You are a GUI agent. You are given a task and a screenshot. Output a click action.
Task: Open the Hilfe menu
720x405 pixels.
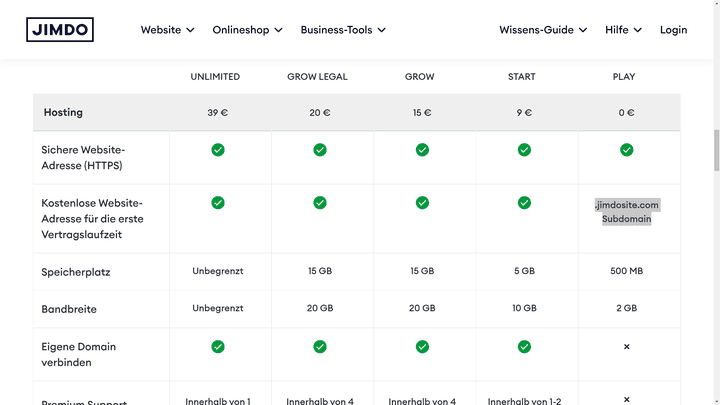(623, 30)
